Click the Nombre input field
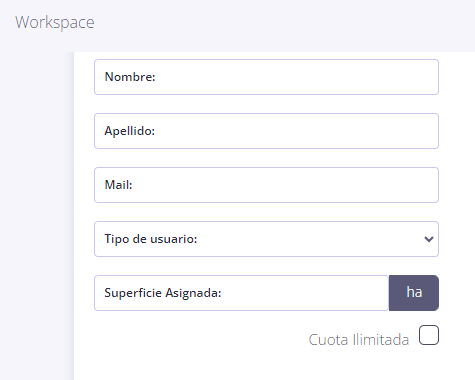Image resolution: width=475 pixels, height=380 pixels. (266, 77)
